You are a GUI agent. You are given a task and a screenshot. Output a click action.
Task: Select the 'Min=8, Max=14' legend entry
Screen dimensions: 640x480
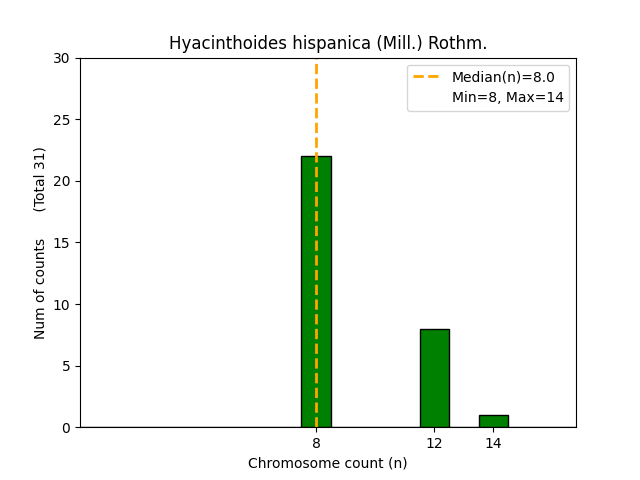coord(507,97)
